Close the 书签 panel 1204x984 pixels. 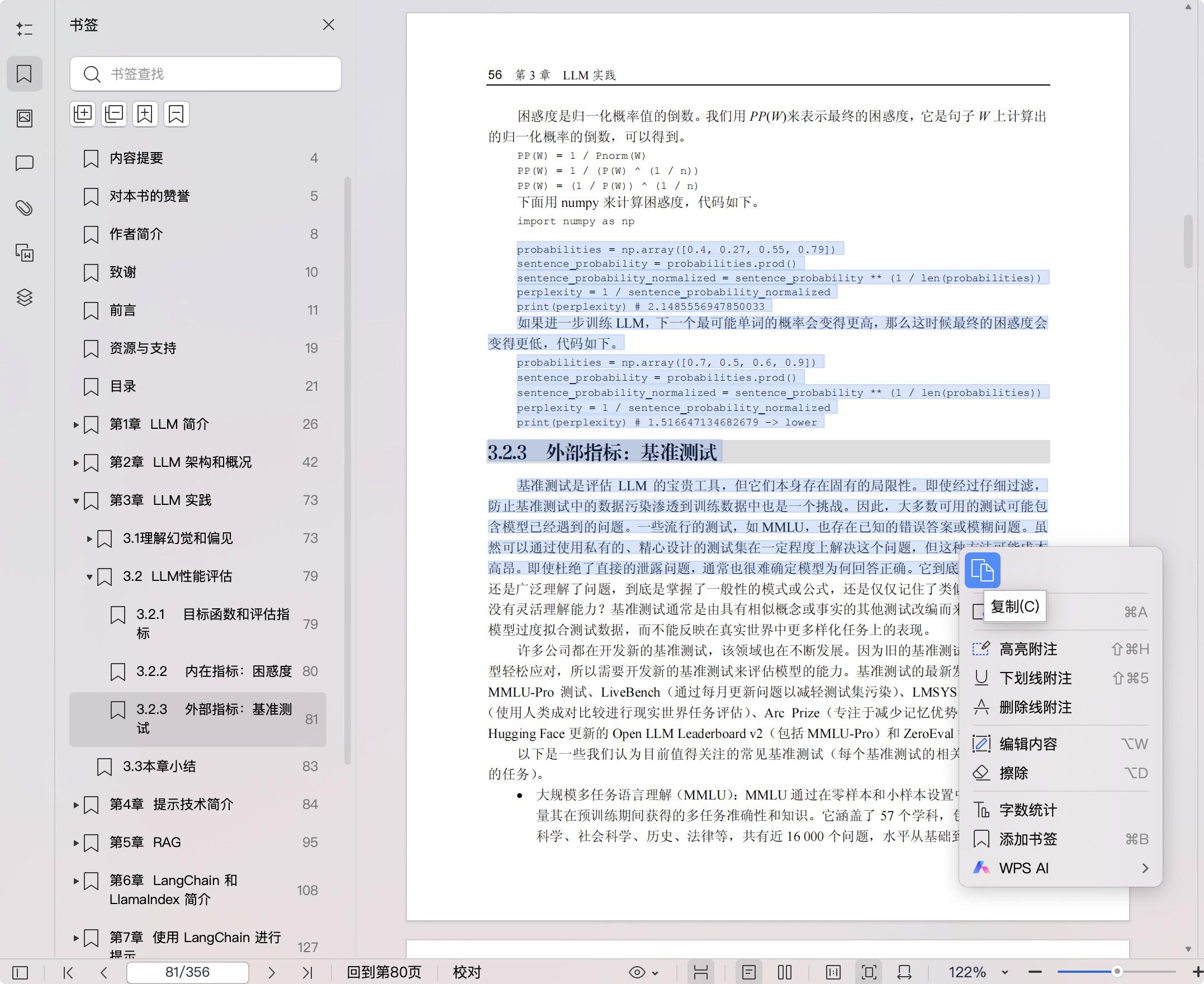[329, 25]
